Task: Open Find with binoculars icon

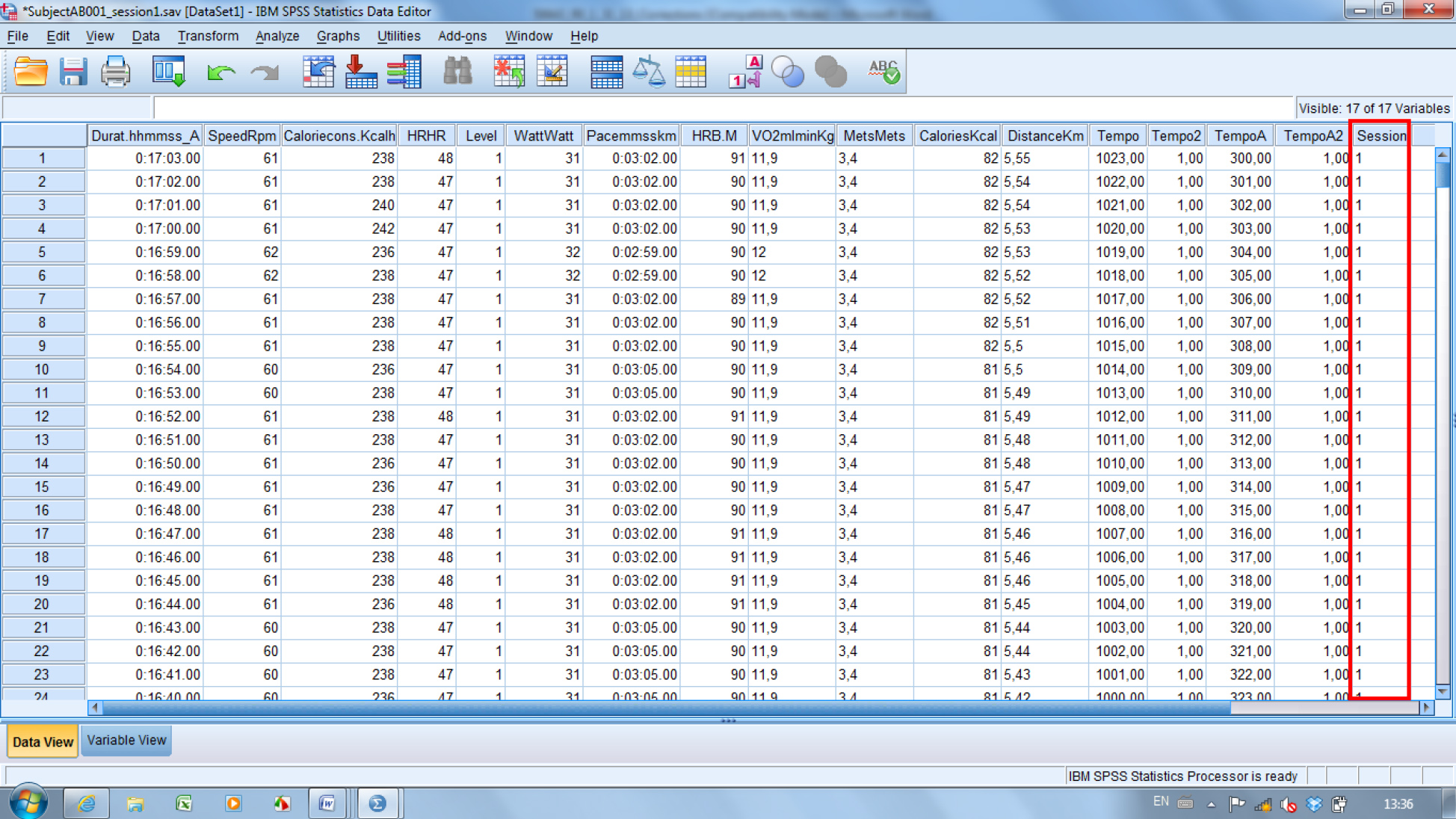Action: tap(457, 72)
